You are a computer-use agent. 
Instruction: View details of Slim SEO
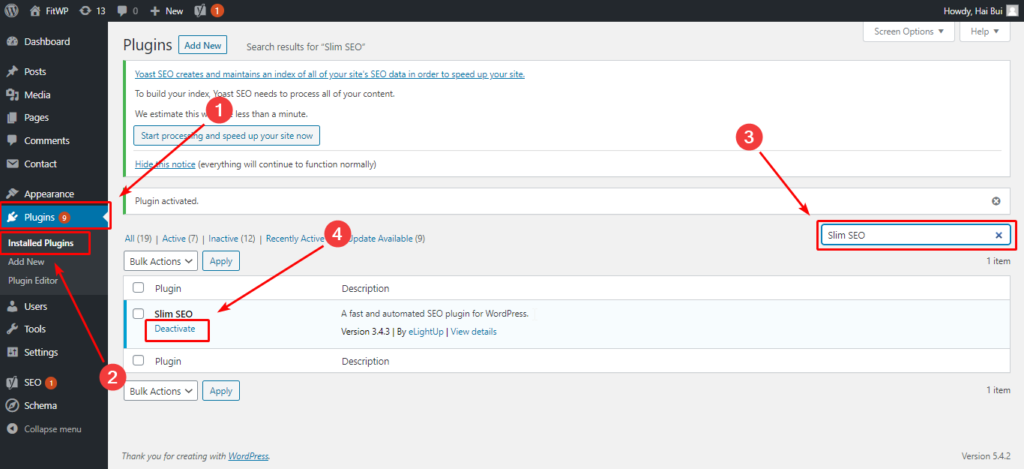point(473,332)
